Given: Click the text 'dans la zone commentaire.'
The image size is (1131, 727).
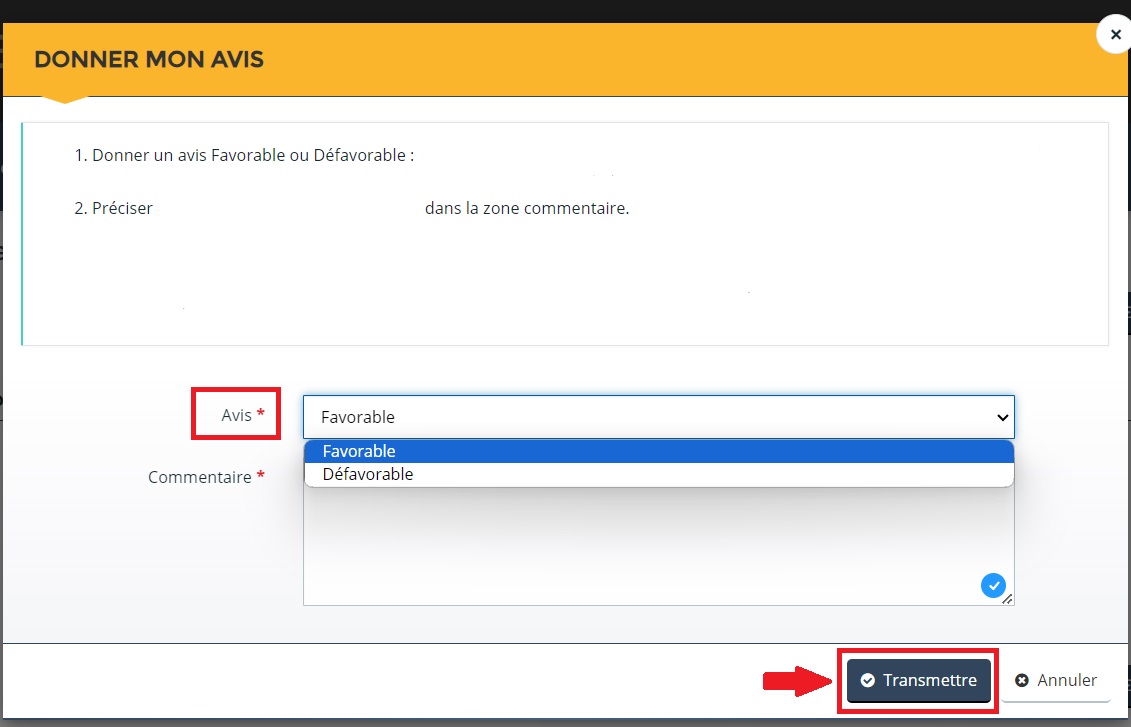Looking at the screenshot, I should (x=527, y=208).
